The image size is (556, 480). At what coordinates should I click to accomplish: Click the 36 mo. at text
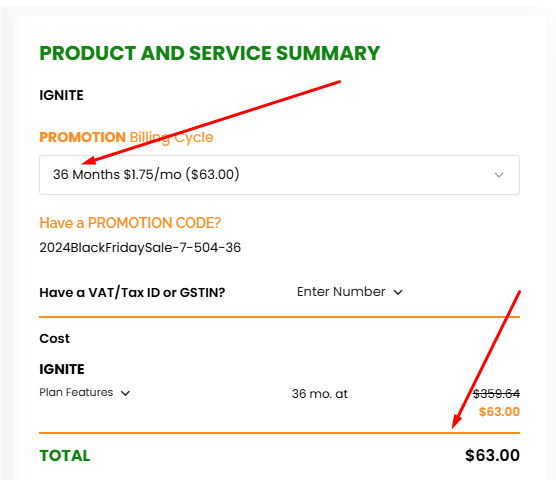[320, 394]
